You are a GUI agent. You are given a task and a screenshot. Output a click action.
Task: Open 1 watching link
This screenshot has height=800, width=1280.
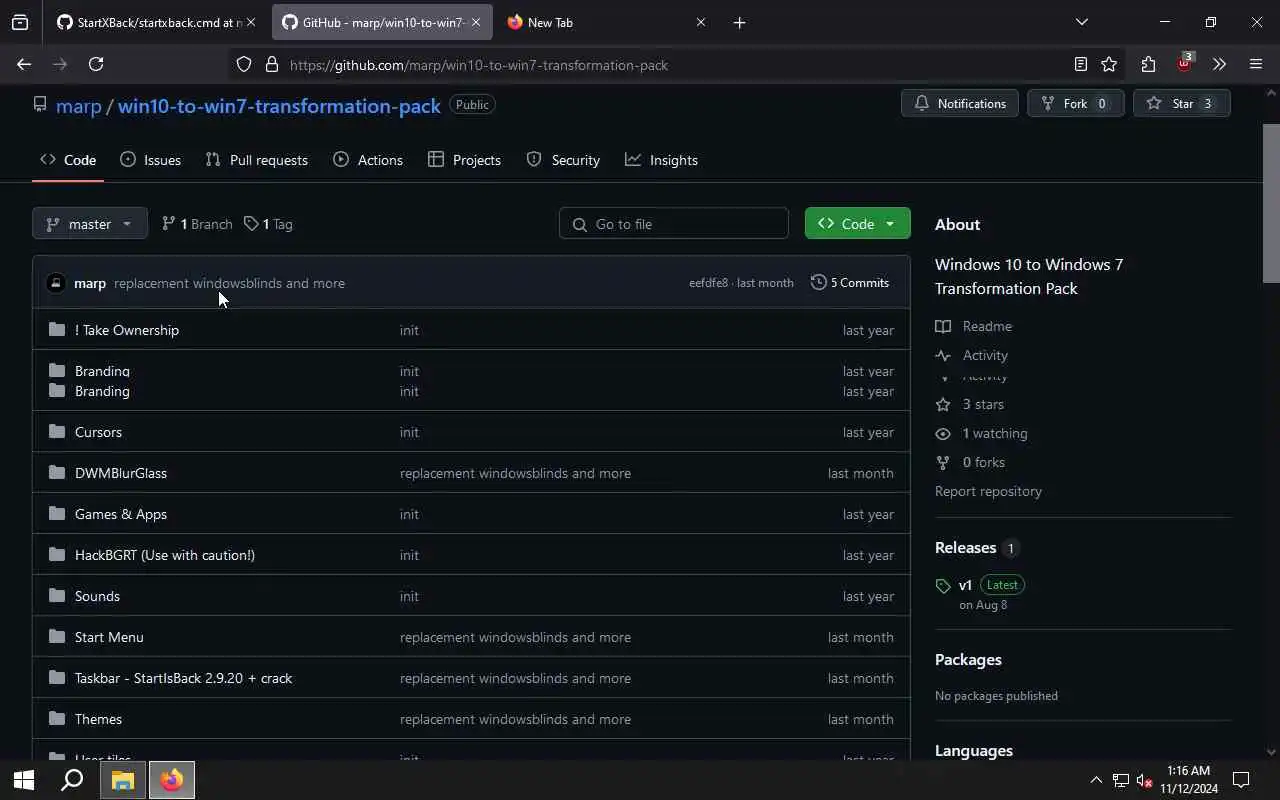(982, 433)
